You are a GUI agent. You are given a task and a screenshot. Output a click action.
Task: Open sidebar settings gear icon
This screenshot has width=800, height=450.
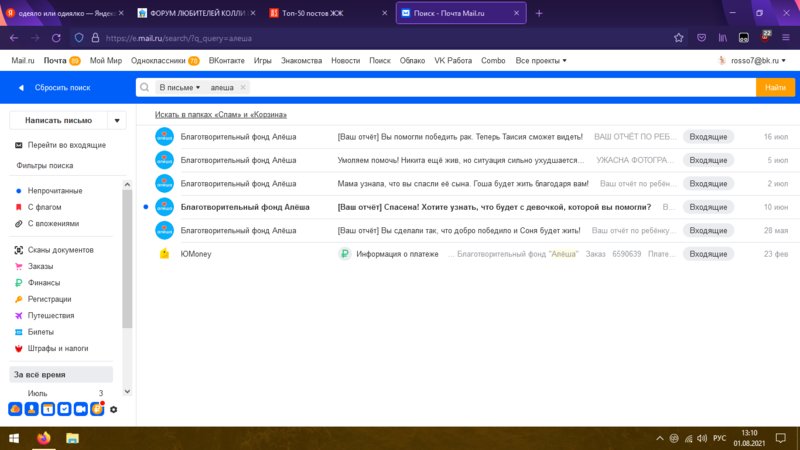point(114,409)
